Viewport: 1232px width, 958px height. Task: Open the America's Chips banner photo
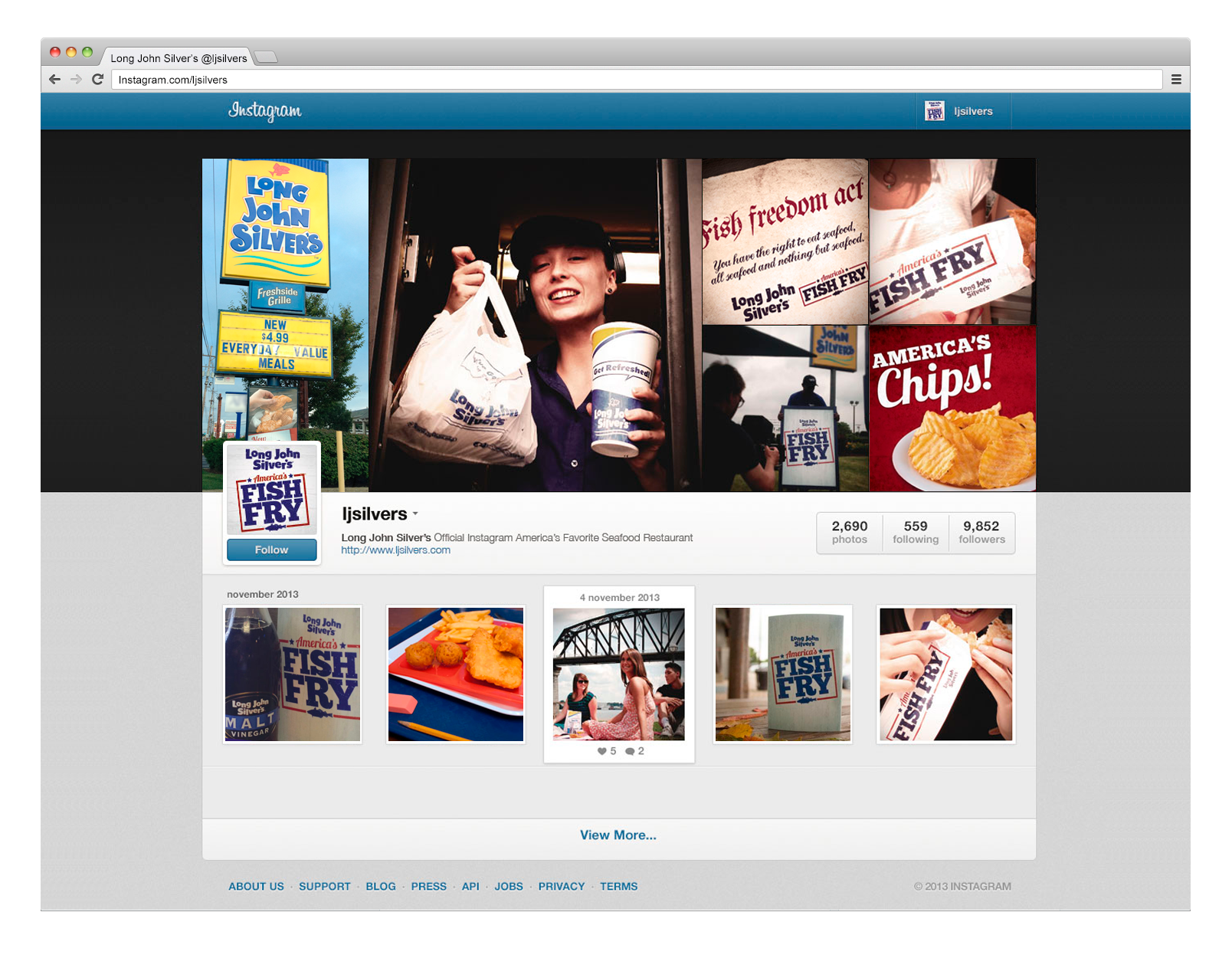tap(952, 408)
